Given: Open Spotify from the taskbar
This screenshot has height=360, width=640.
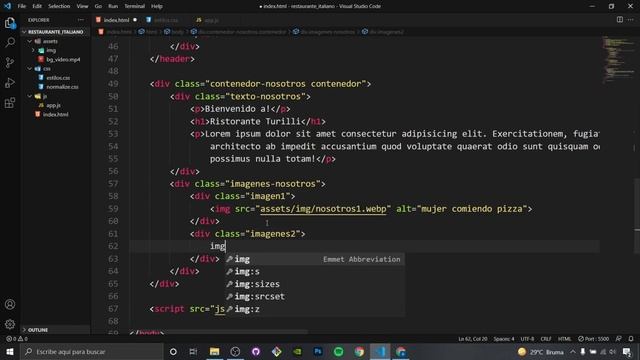Looking at the screenshot, I should [x=338, y=351].
